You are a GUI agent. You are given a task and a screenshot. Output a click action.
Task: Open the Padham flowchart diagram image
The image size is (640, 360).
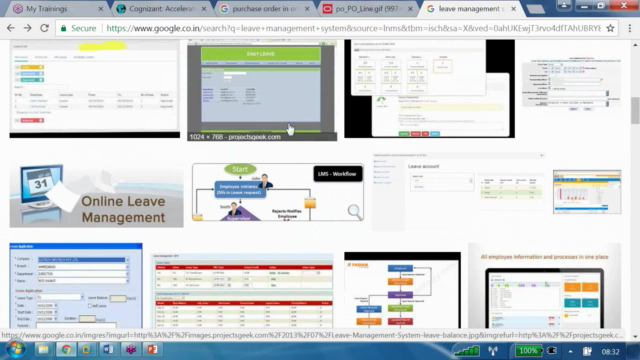(x=402, y=290)
